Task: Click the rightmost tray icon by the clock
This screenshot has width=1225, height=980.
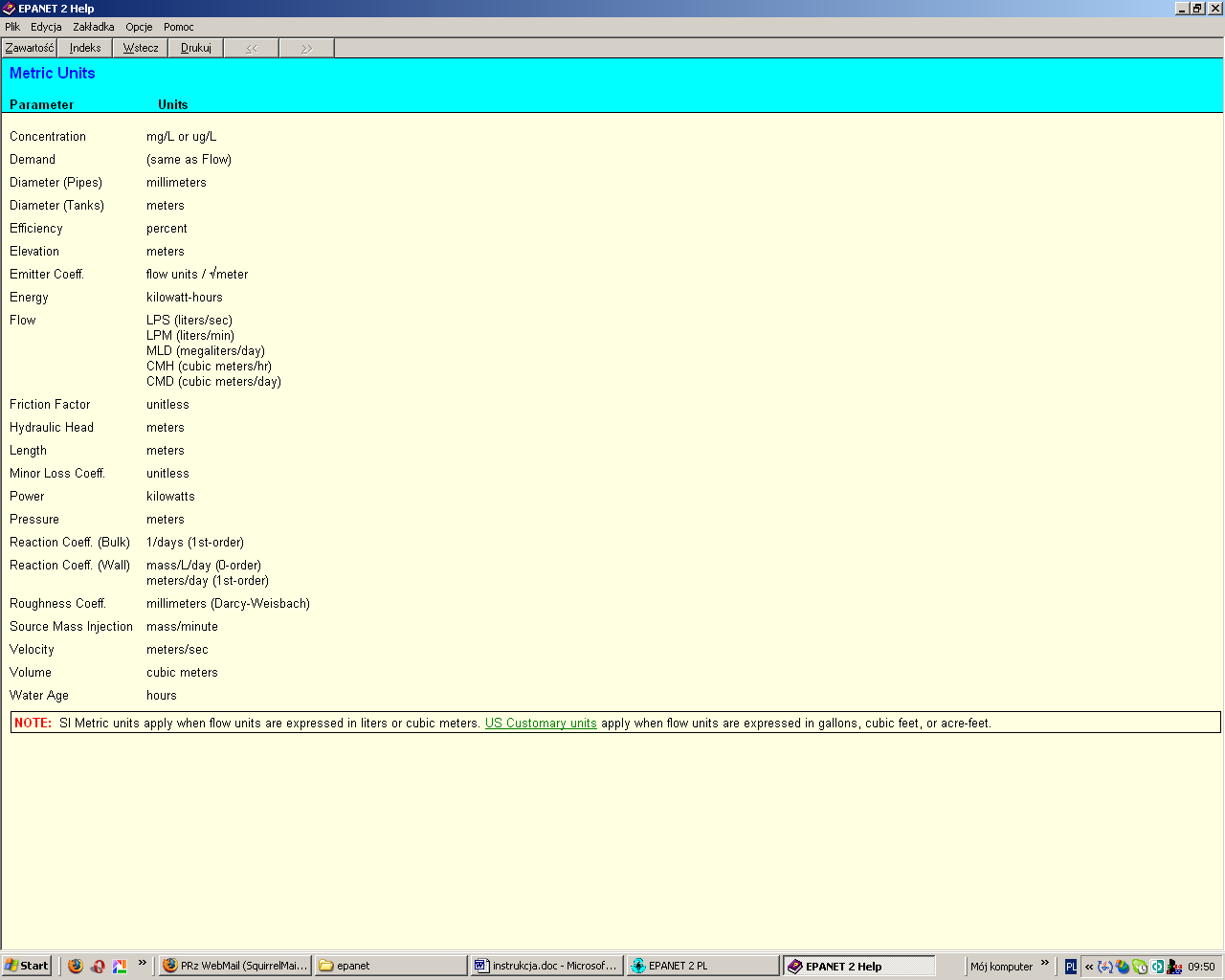Action: (1174, 967)
